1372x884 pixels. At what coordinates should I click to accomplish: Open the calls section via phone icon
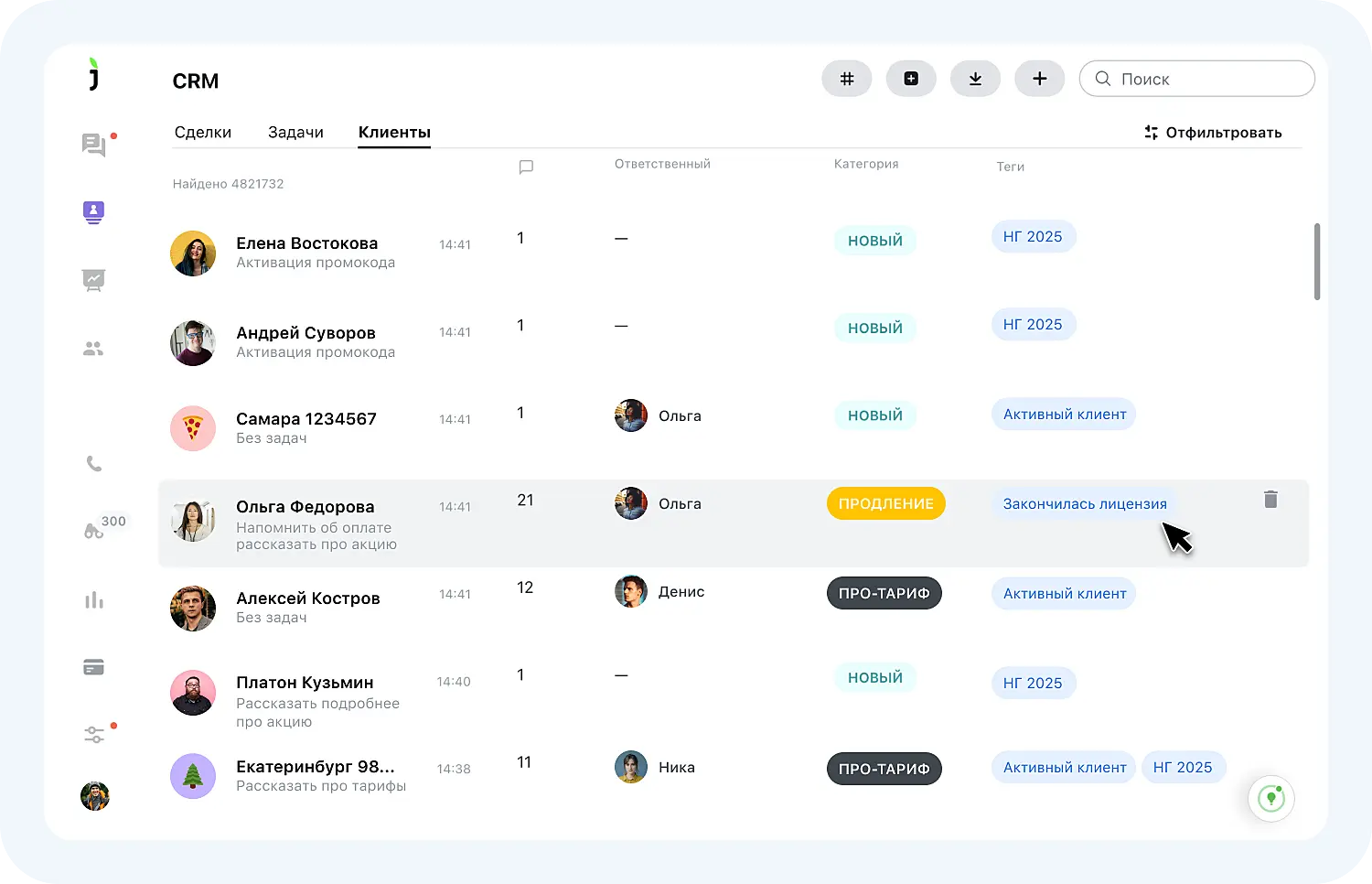point(93,463)
